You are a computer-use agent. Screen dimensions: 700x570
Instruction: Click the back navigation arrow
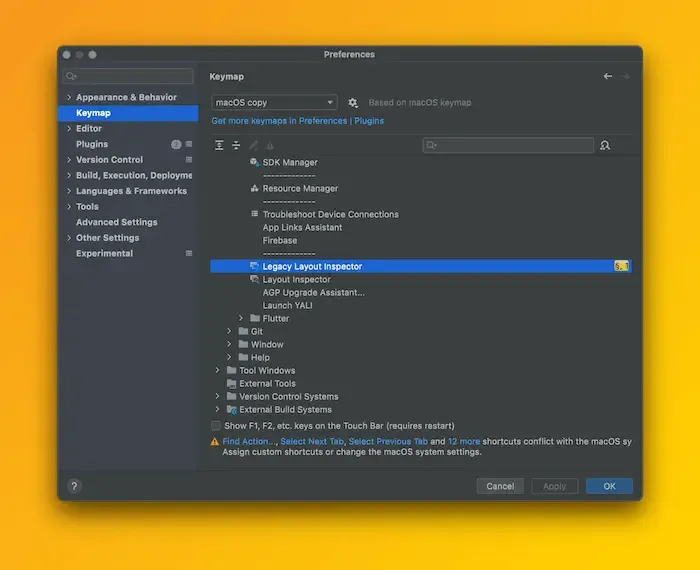608,77
